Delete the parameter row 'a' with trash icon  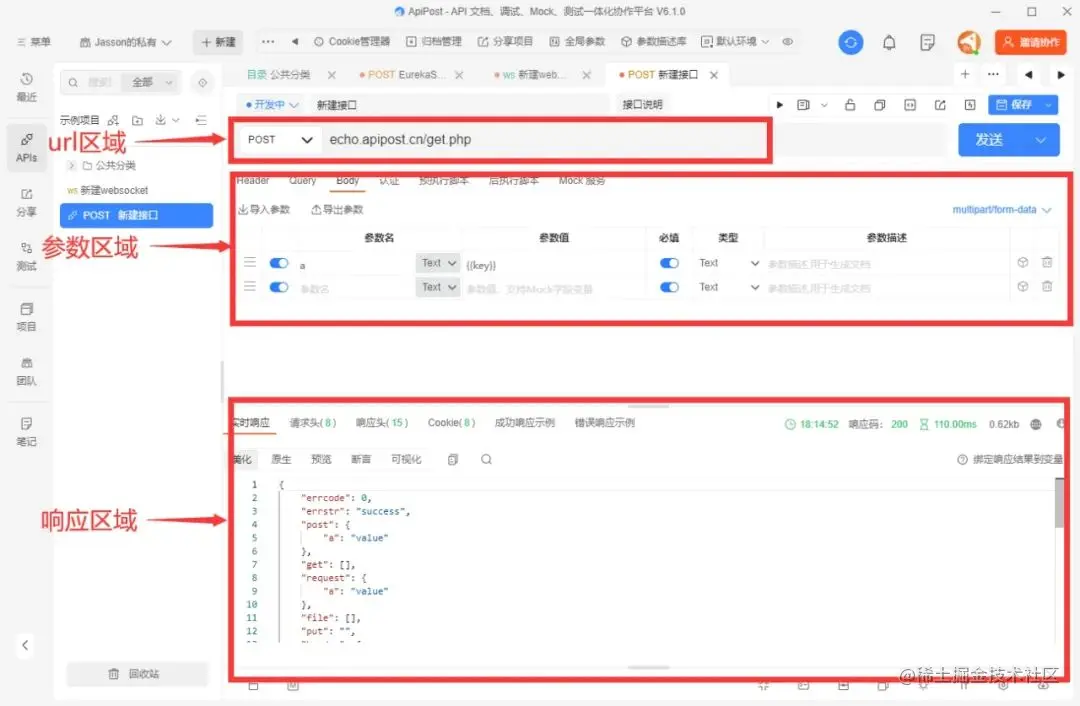tap(1047, 262)
